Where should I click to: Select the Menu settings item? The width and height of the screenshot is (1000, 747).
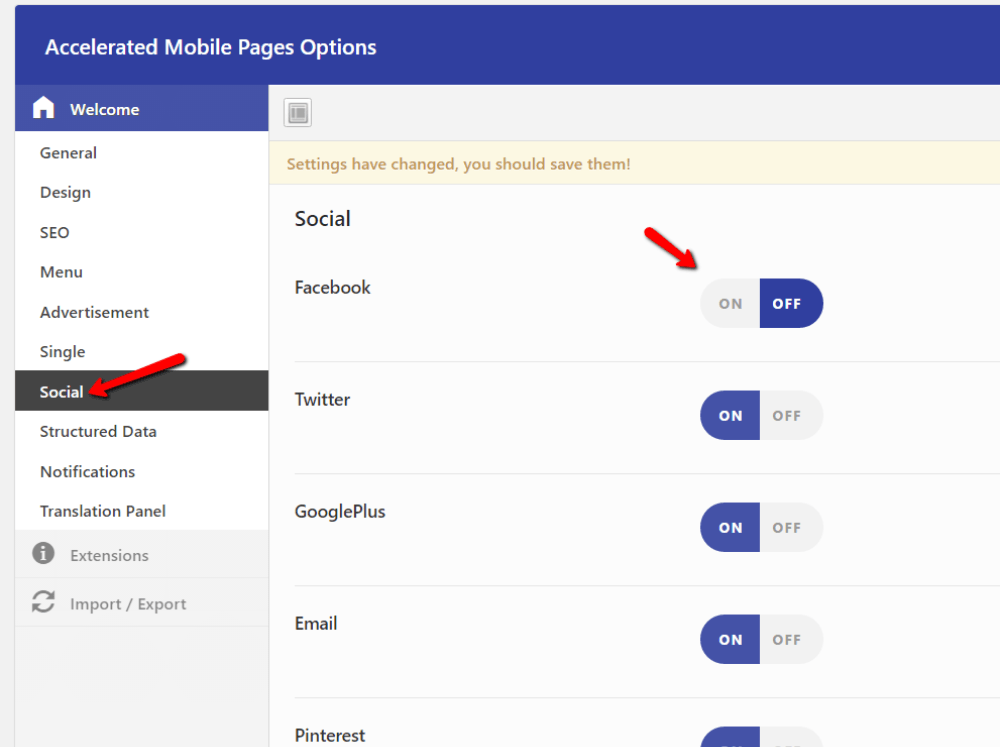[x=142, y=272]
